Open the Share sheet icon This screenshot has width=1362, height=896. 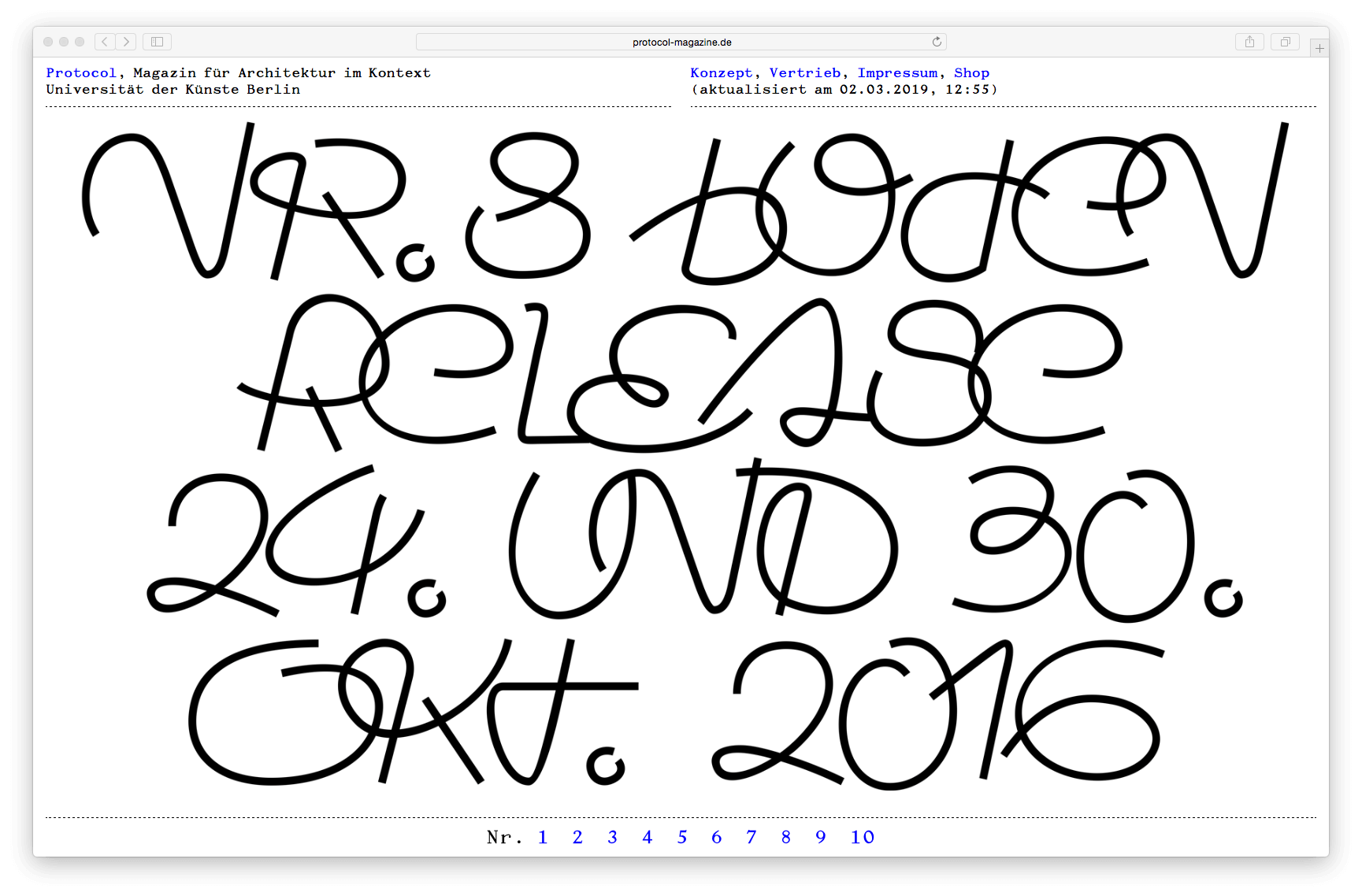(x=1249, y=42)
